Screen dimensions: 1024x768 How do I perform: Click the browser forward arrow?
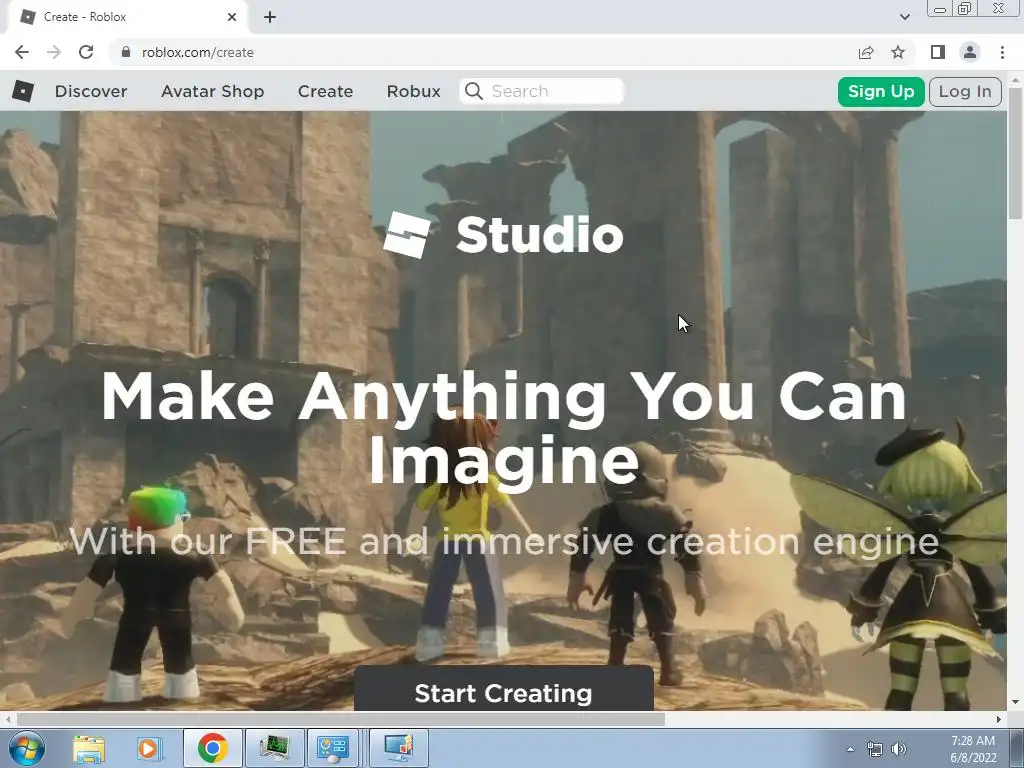click(54, 52)
